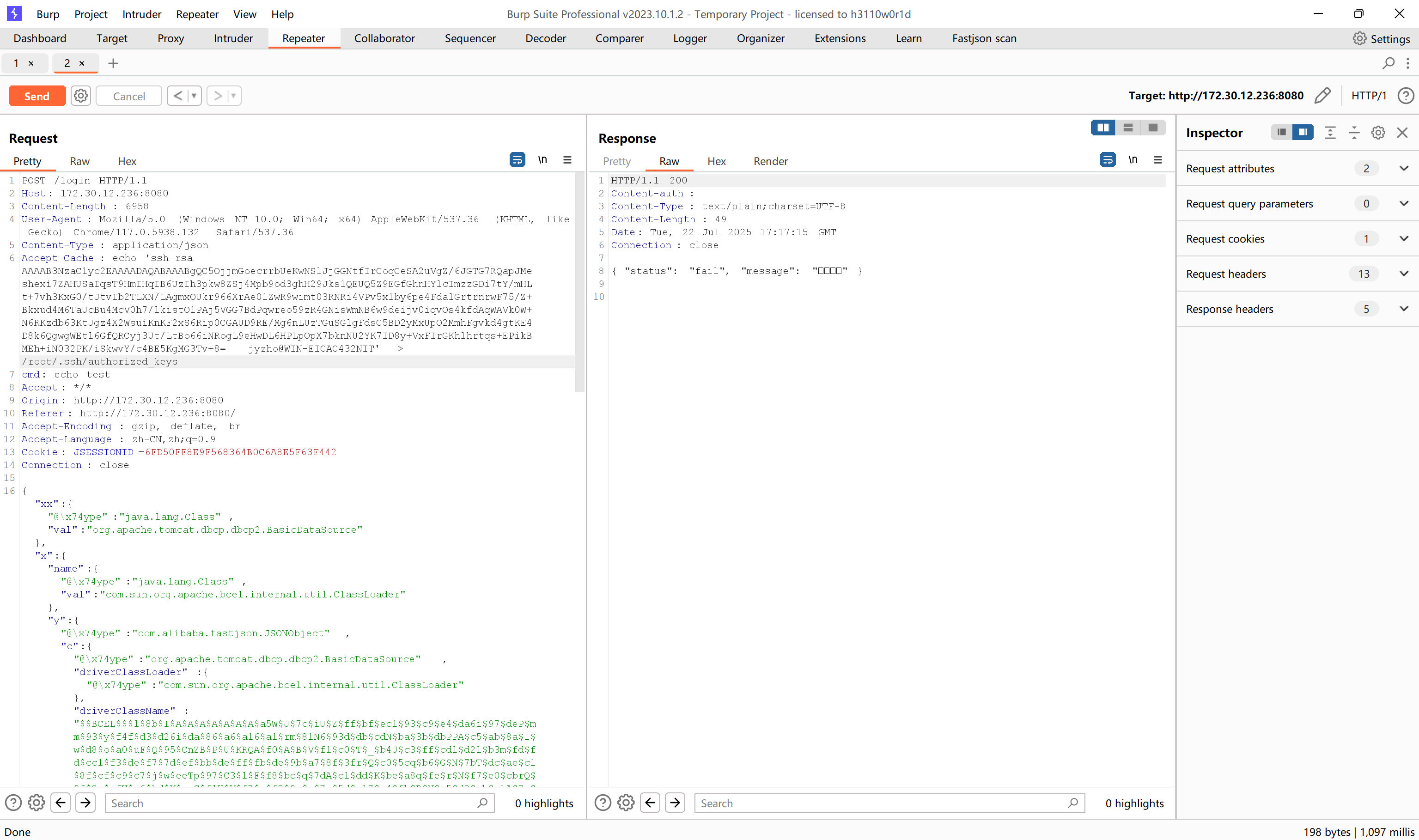1419x840 pixels.
Task: Click the HTTP/1 protocol label
Action: click(x=1368, y=96)
